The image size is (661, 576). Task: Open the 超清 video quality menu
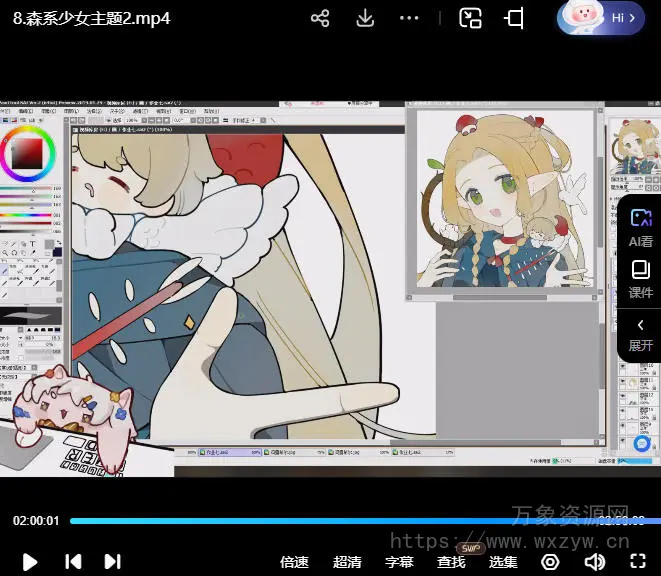tap(347, 562)
